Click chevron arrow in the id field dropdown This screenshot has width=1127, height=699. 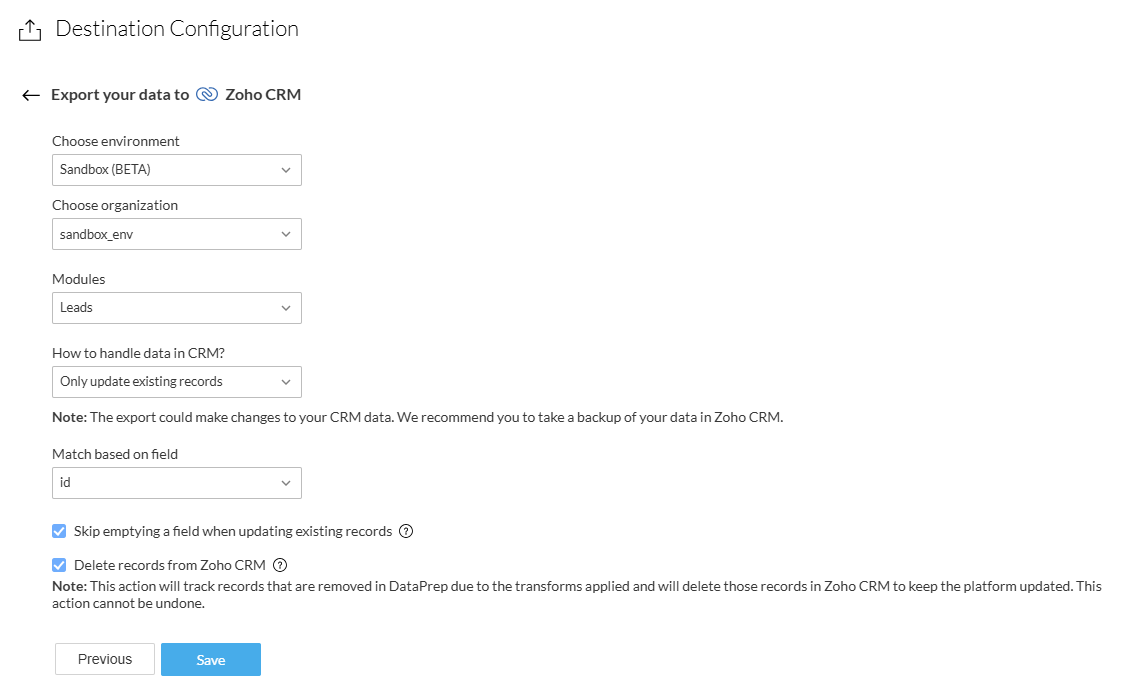tap(286, 483)
